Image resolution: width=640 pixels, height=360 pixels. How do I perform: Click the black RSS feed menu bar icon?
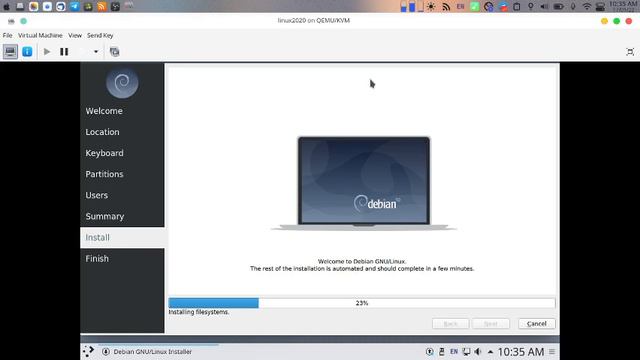(446, 7)
